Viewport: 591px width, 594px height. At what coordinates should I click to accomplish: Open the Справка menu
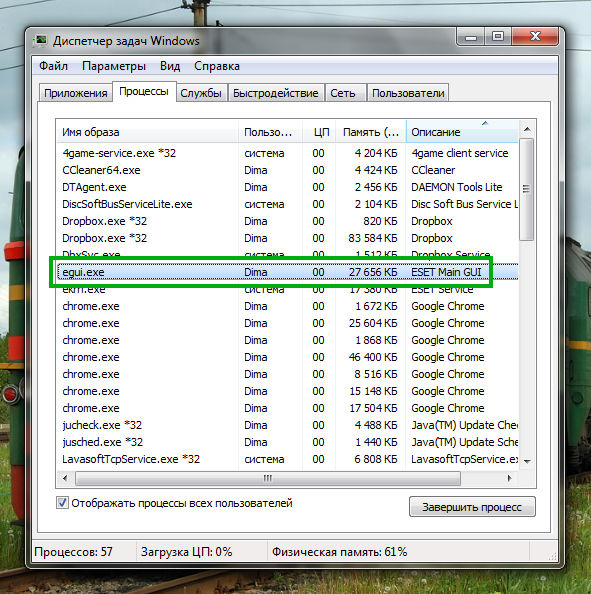pyautogui.click(x=217, y=66)
